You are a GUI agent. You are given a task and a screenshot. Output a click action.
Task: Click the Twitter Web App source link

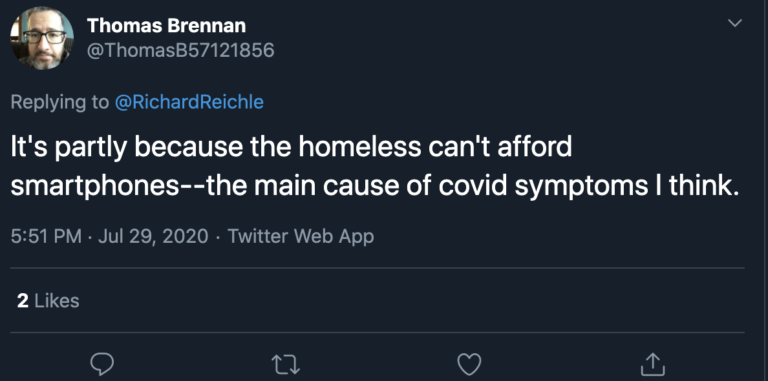301,237
